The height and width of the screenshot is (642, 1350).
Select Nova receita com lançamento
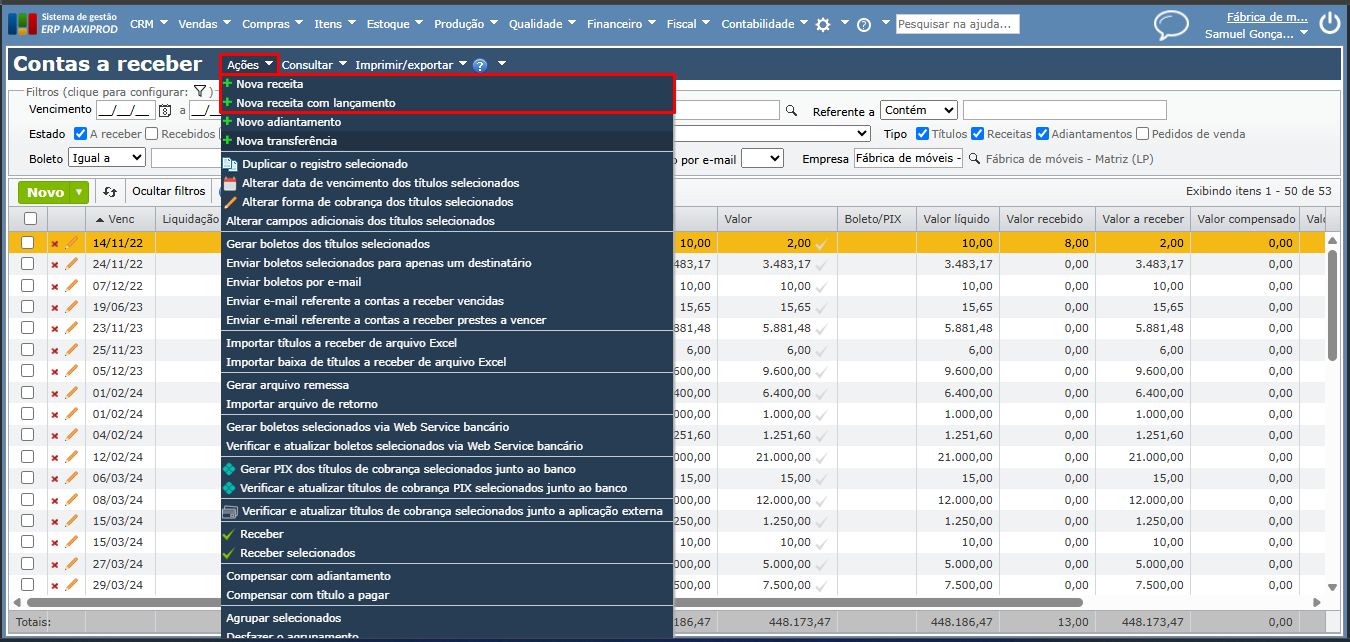[x=315, y=103]
